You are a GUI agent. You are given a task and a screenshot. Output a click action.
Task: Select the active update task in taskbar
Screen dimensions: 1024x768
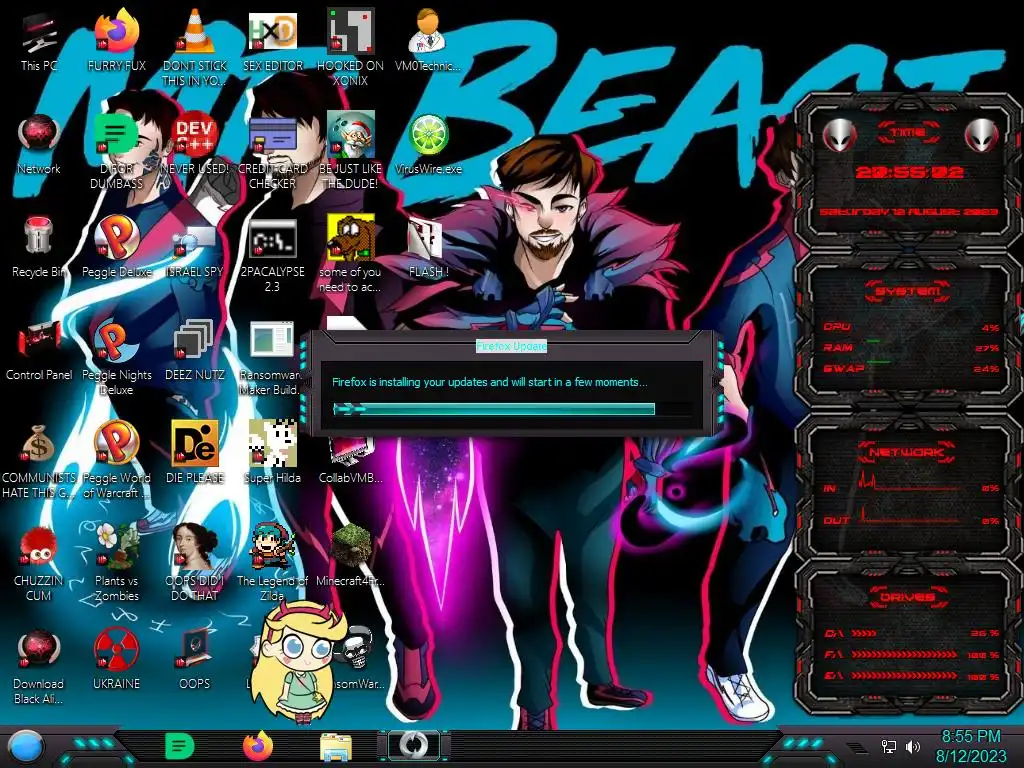click(413, 744)
